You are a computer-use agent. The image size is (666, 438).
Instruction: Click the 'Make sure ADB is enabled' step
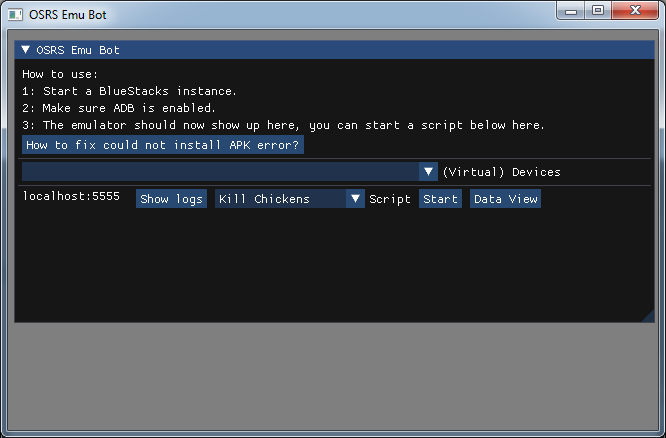[x=119, y=108]
